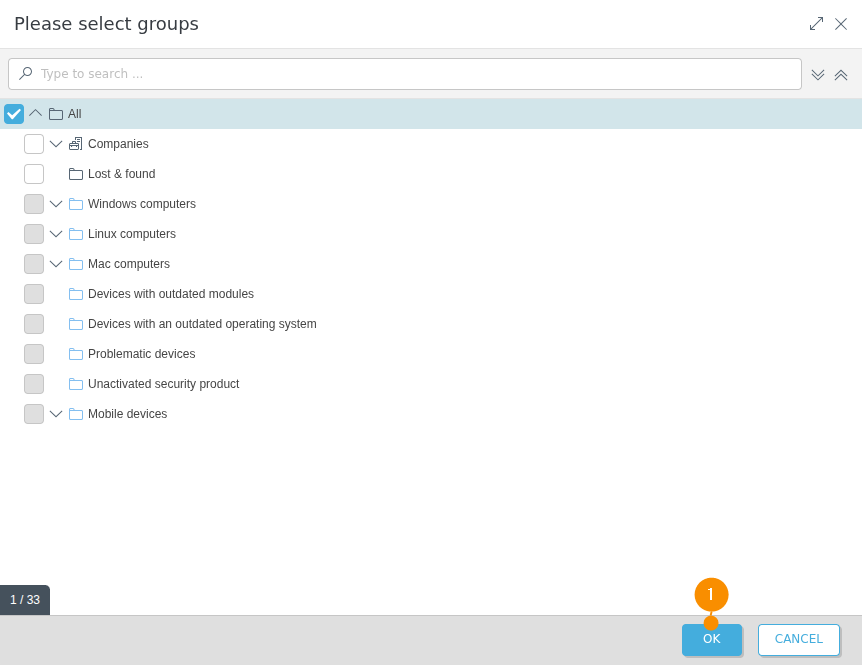Click the Companies building icon
This screenshot has width=862, height=665.
click(76, 144)
